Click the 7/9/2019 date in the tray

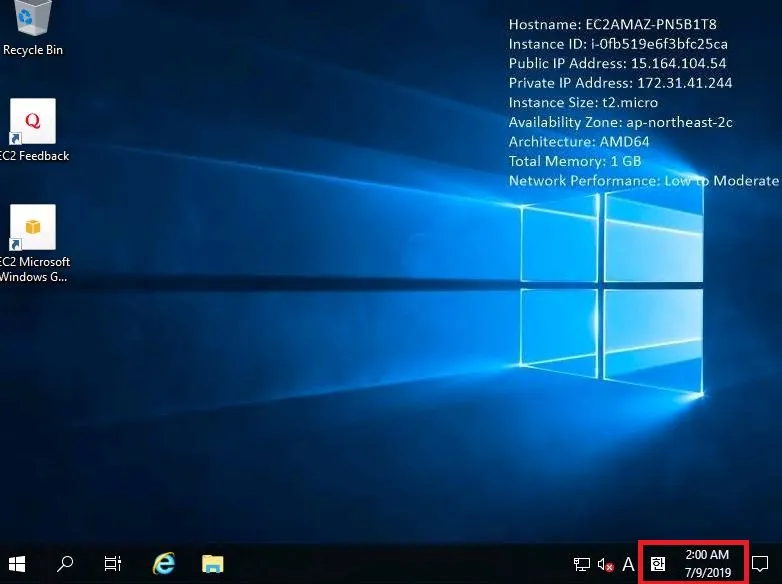coord(707,573)
